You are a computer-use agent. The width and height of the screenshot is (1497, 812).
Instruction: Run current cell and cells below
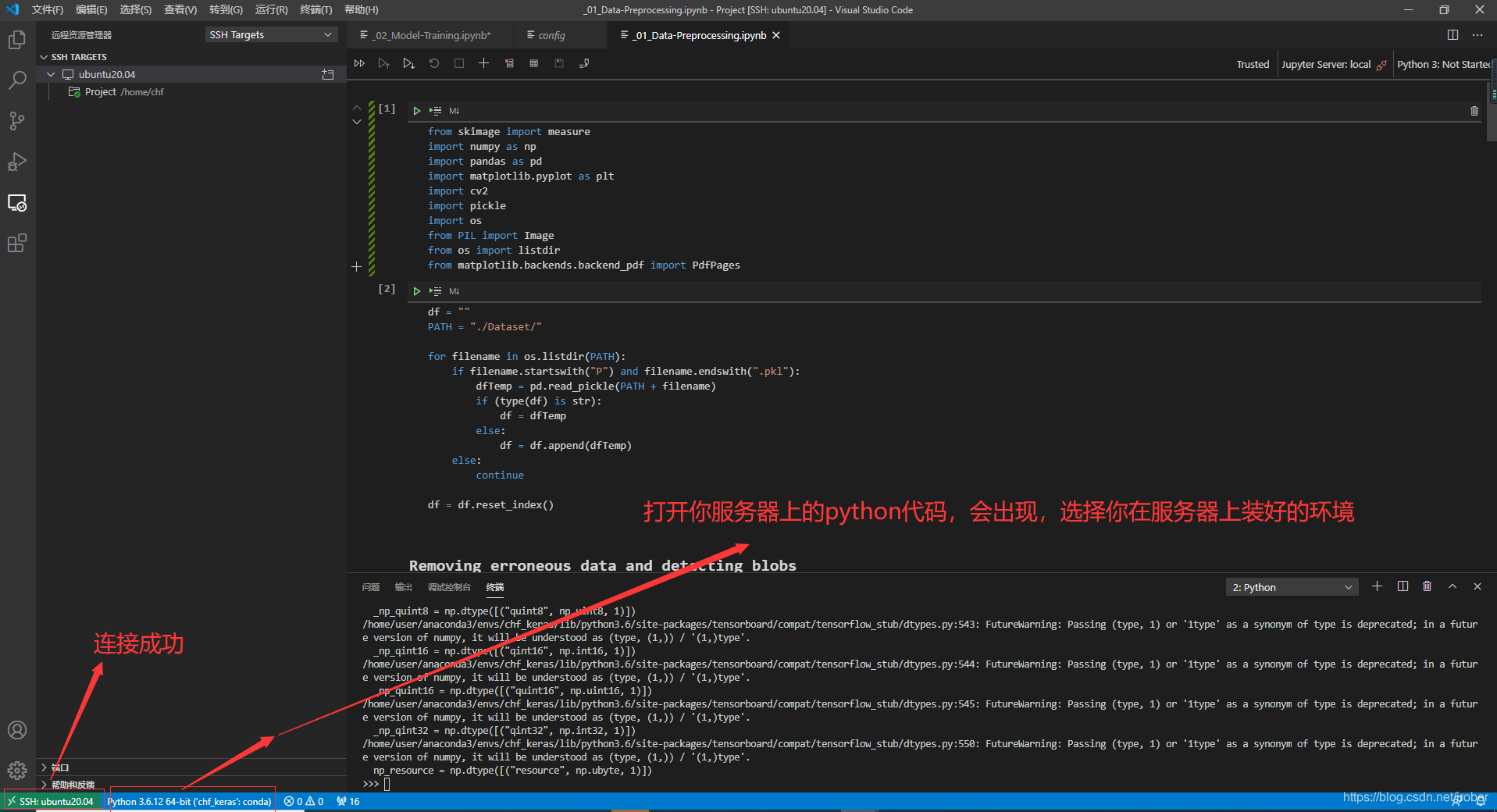[408, 63]
